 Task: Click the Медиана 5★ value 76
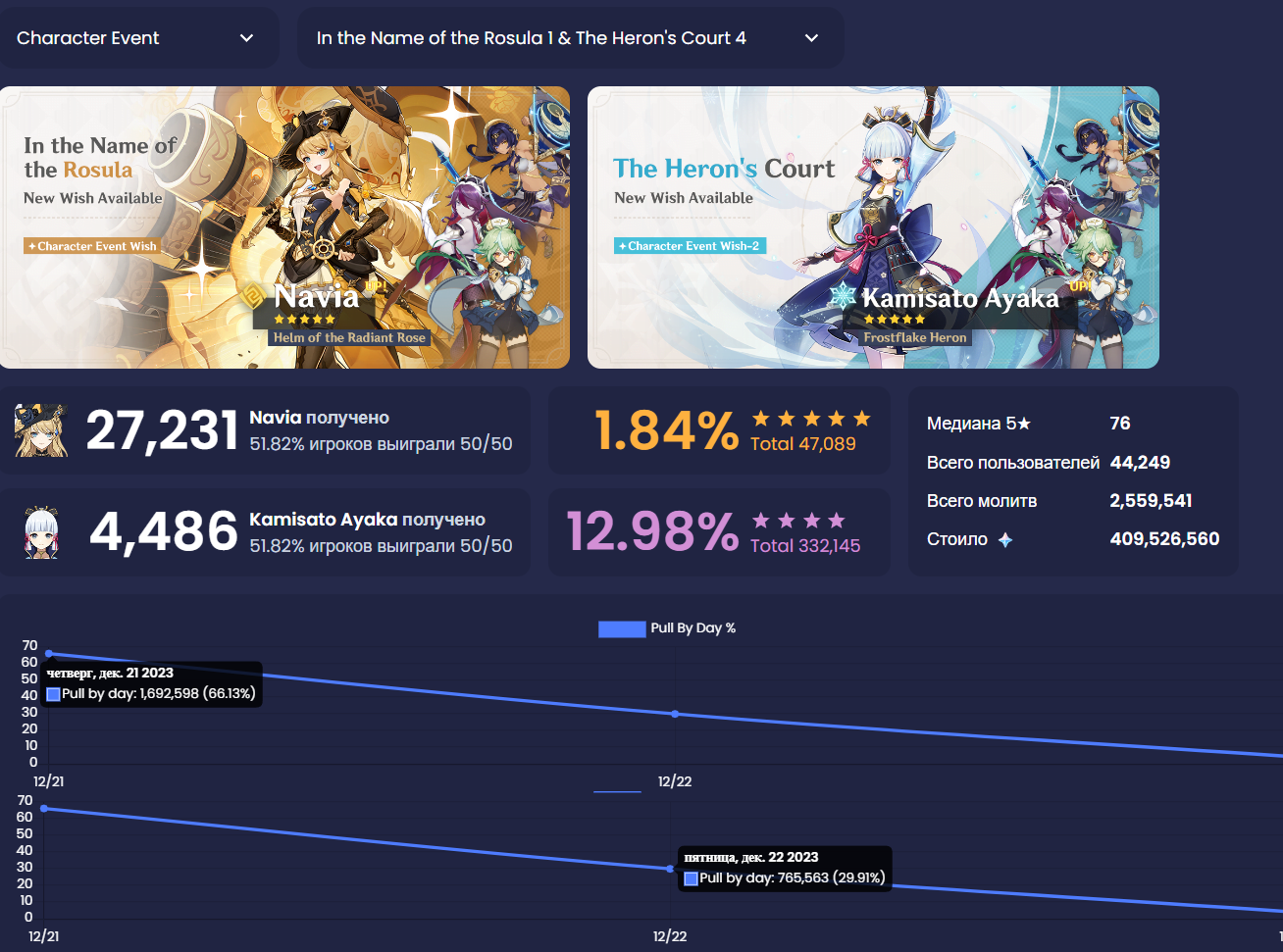tap(1120, 424)
